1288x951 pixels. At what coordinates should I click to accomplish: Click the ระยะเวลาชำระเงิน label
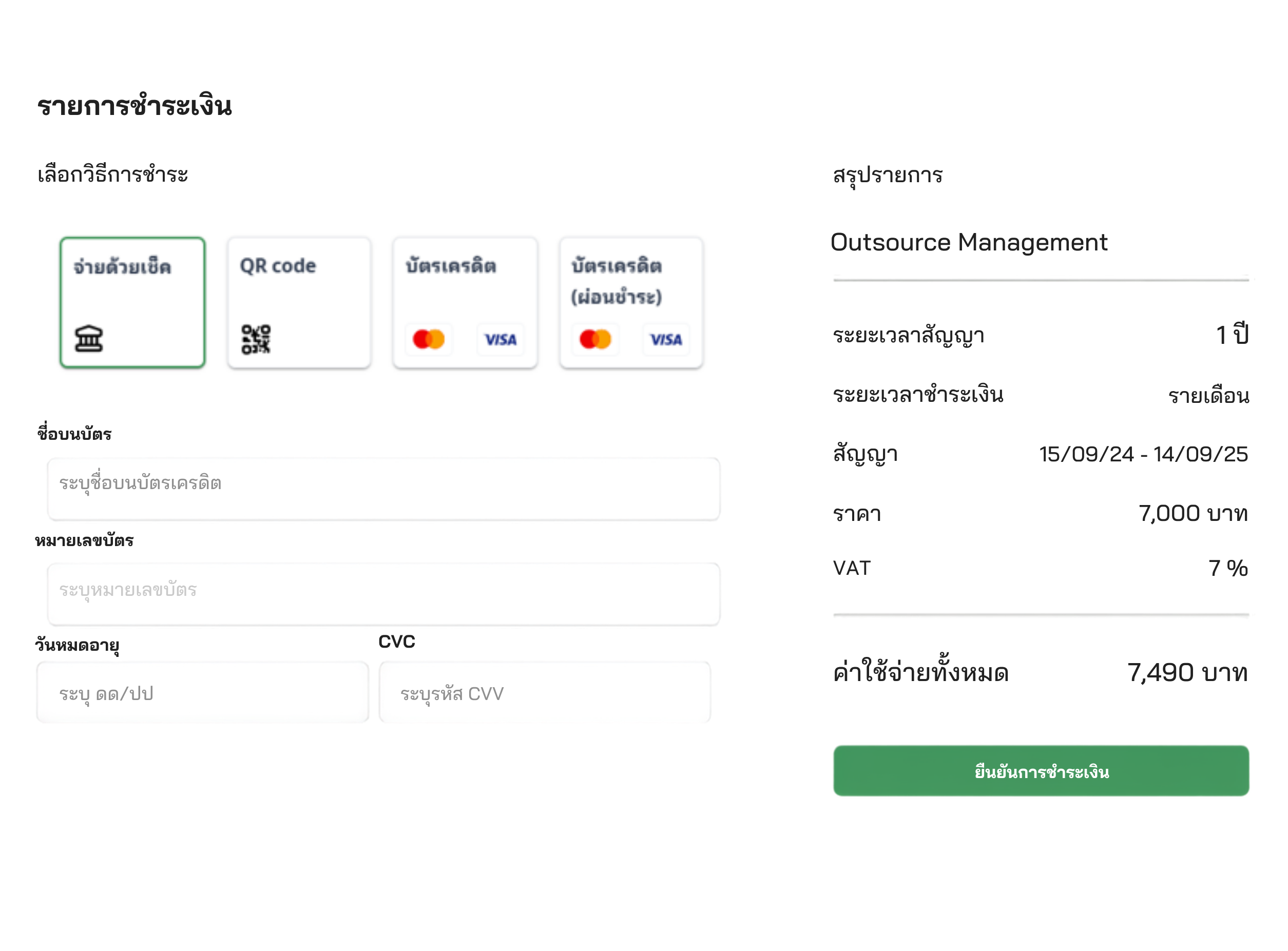[918, 394]
